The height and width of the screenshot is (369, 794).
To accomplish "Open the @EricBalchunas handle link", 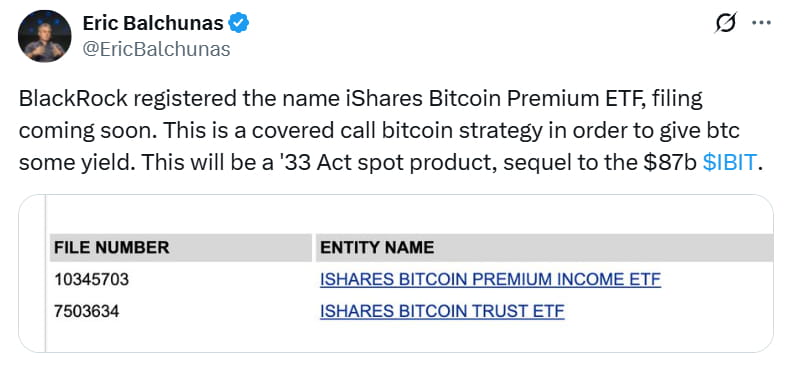I will [156, 49].
